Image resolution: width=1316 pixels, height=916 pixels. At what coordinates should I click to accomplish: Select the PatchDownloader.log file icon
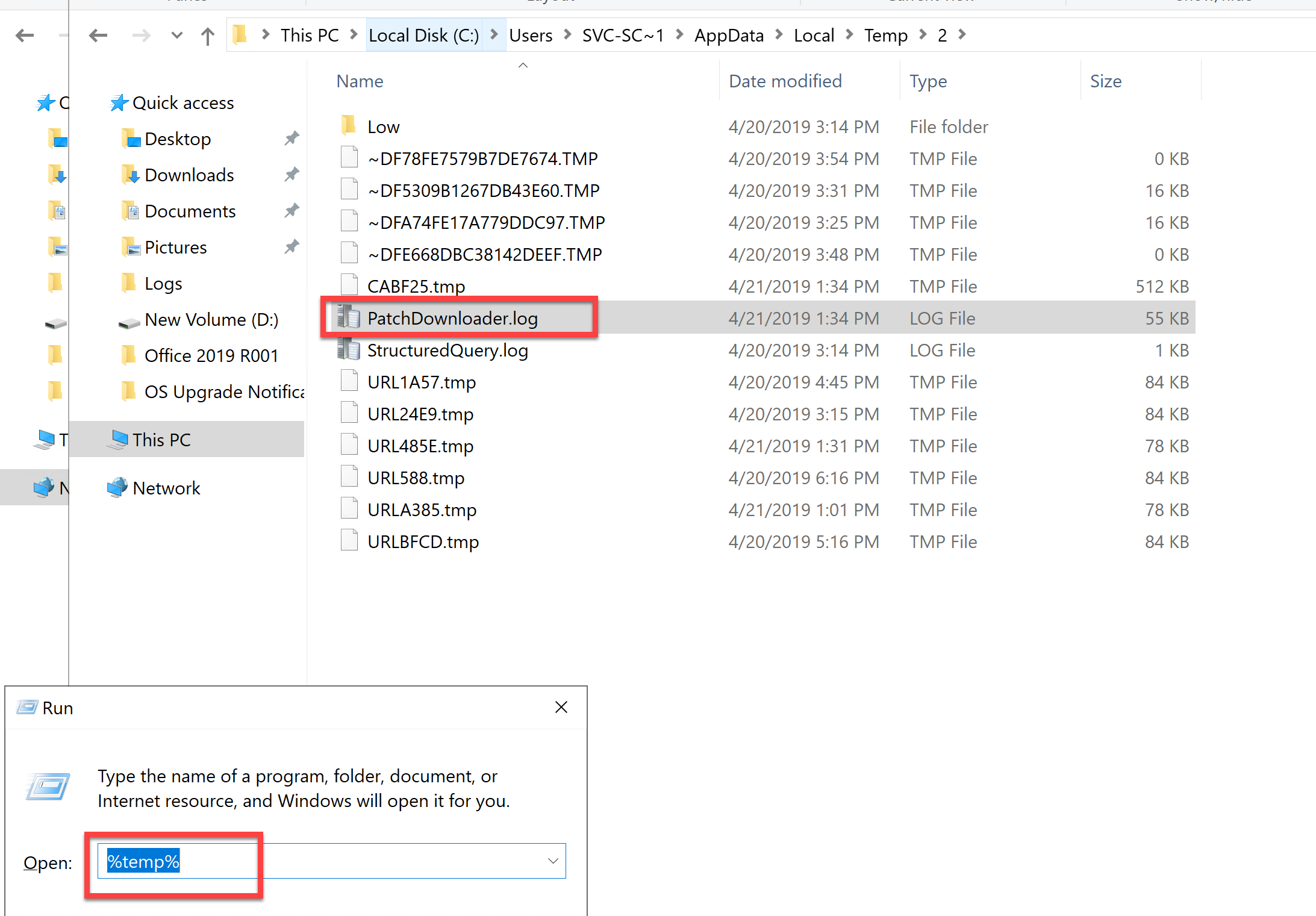tap(349, 317)
